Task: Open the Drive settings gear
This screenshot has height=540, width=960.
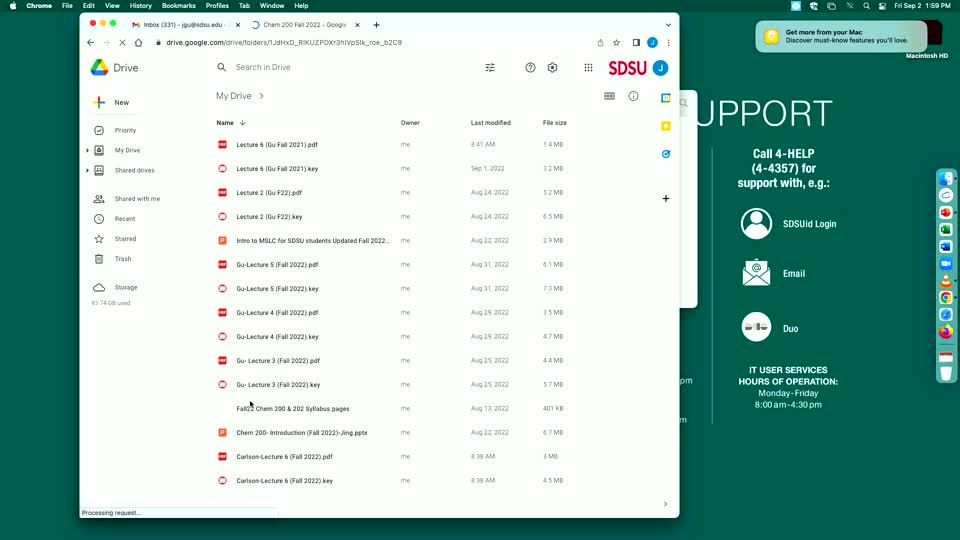Action: coord(552,68)
